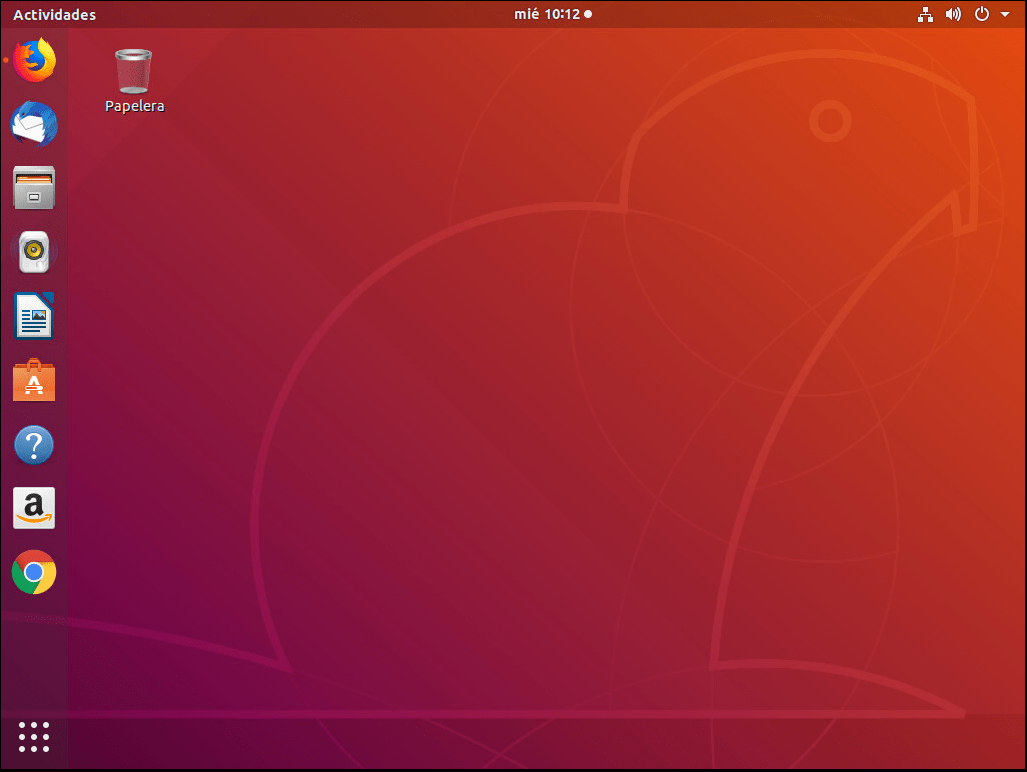Image resolution: width=1027 pixels, height=772 pixels.
Task: Open Thunderbird mail client
Action: click(33, 124)
